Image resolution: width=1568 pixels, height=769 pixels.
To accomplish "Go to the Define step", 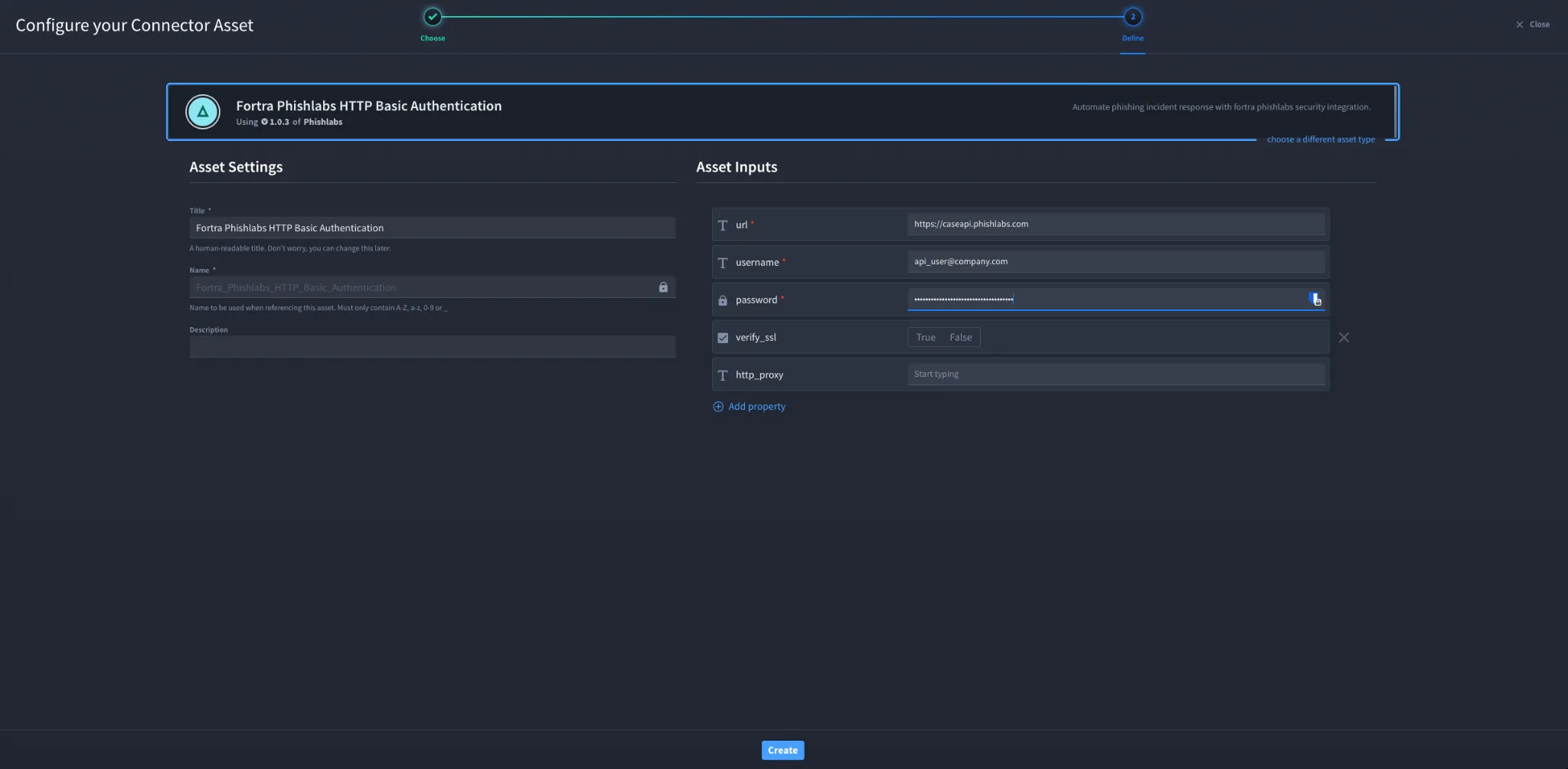I will pyautogui.click(x=1133, y=25).
